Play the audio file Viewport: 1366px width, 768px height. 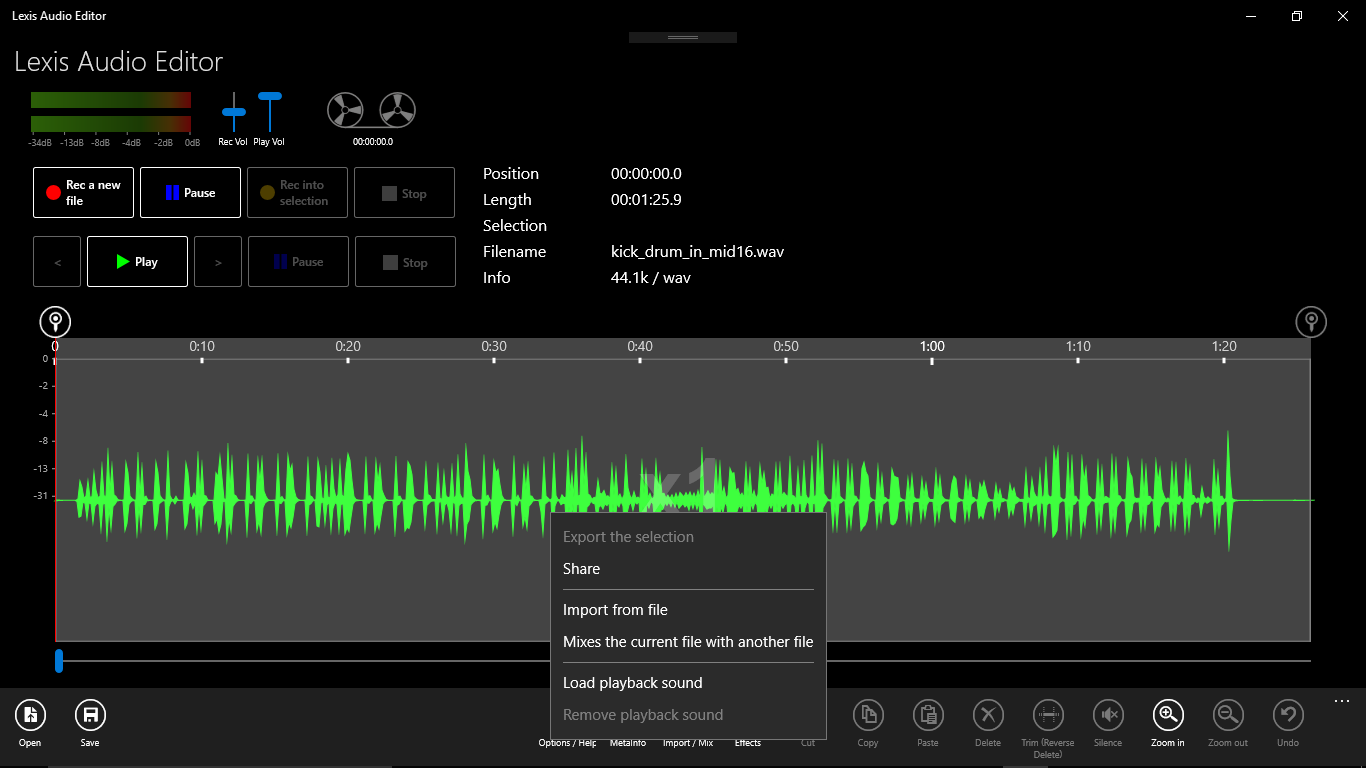pos(137,262)
